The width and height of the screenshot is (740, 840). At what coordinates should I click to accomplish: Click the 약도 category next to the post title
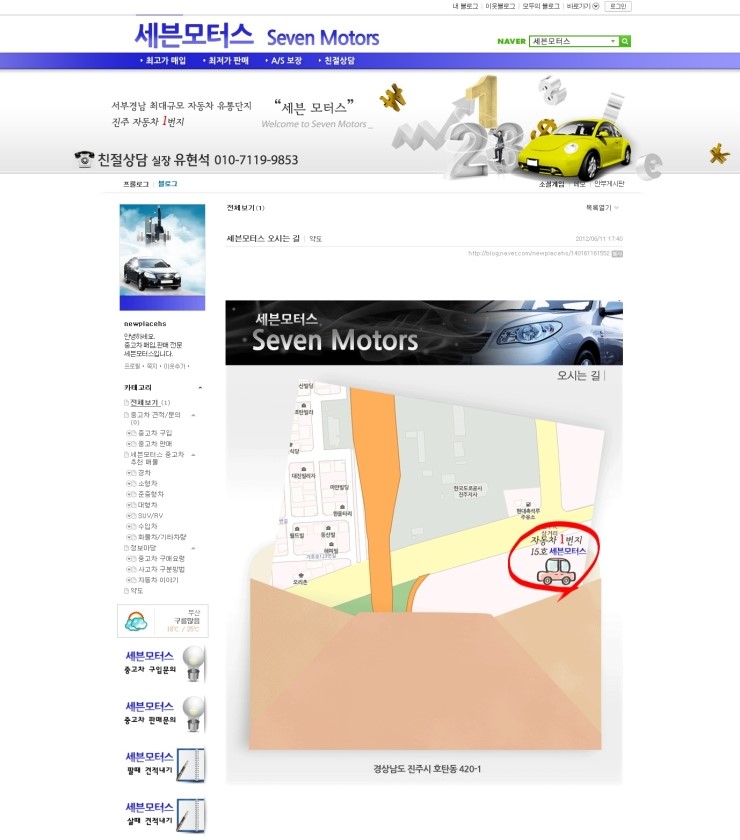315,239
